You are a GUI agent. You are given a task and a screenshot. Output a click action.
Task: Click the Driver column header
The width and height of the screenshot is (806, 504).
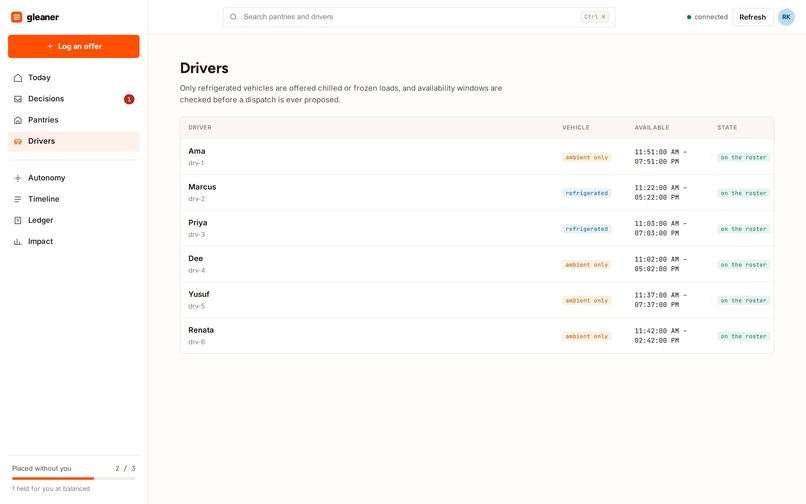tap(200, 128)
